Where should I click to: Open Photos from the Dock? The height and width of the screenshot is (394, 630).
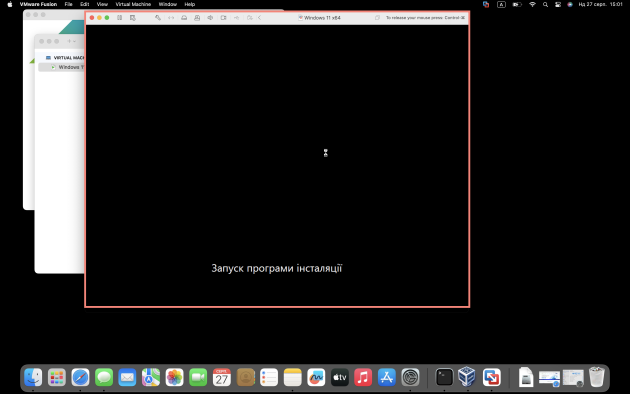174,377
